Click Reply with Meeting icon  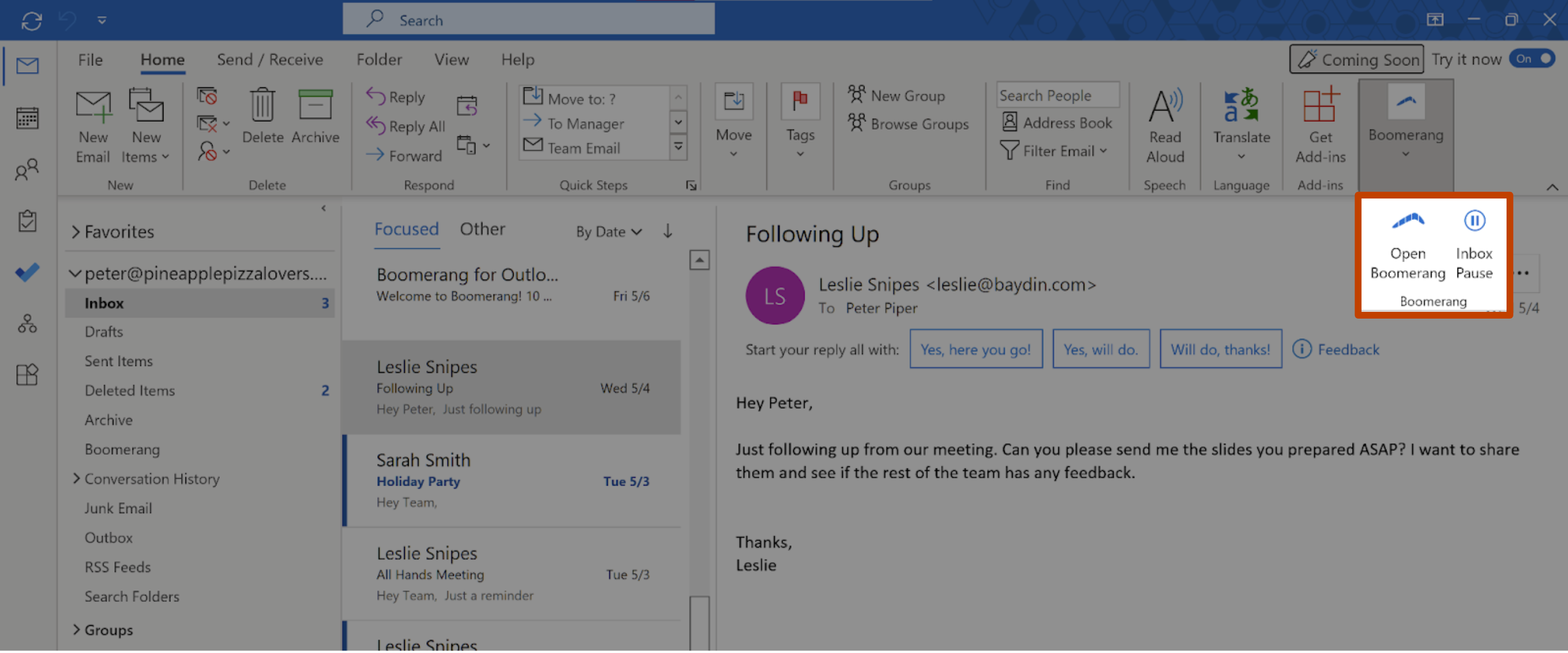click(x=467, y=105)
